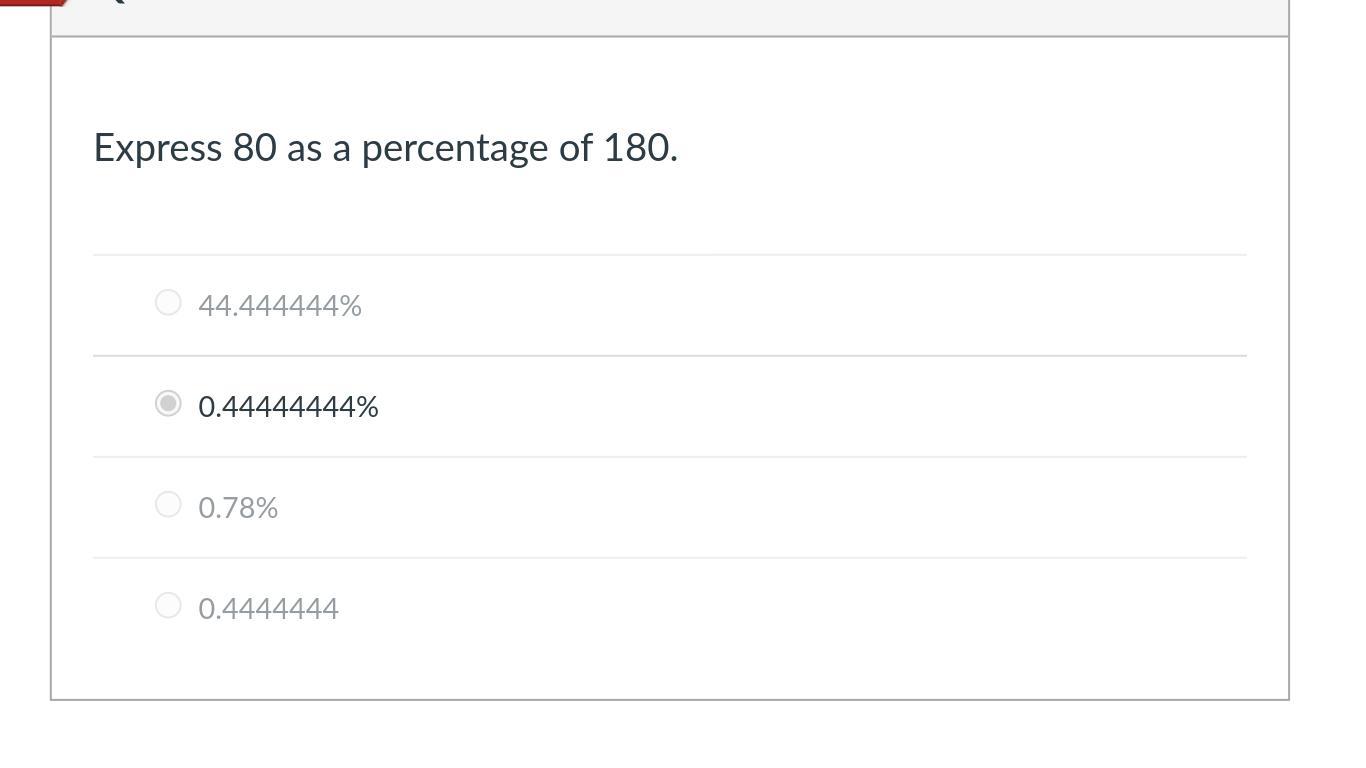Click the question text 'Express 80 as a percentage'
The width and height of the screenshot is (1366, 768).
click(x=385, y=148)
